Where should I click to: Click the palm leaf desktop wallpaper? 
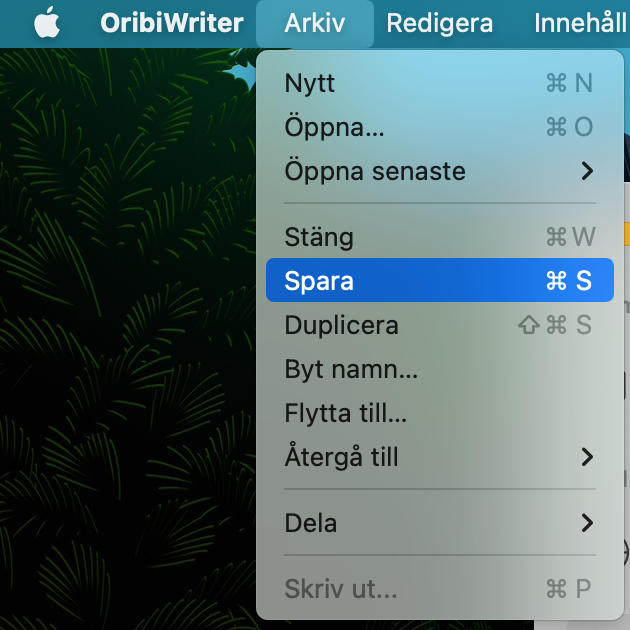(x=127, y=338)
